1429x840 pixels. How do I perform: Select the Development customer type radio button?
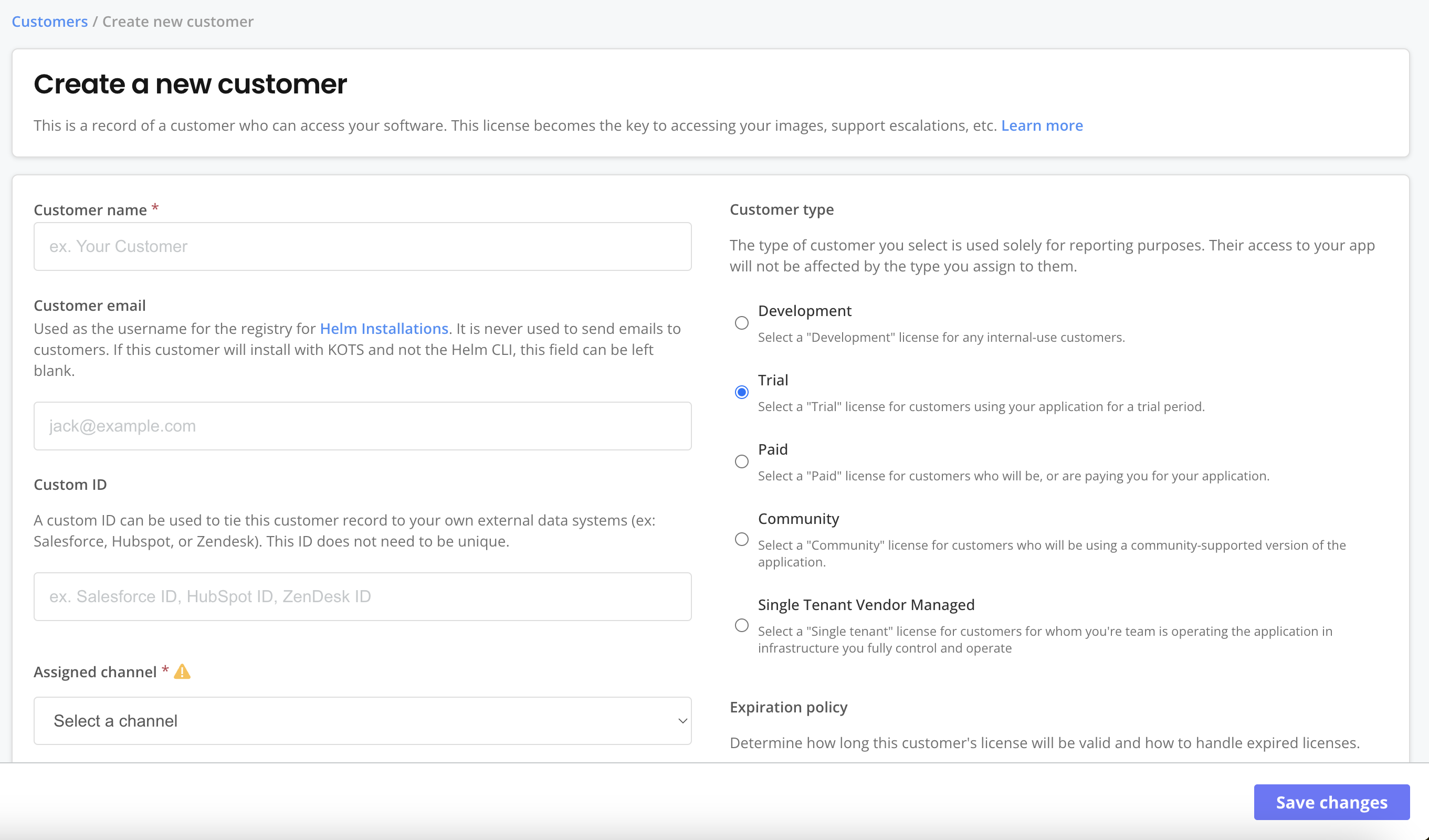742,322
